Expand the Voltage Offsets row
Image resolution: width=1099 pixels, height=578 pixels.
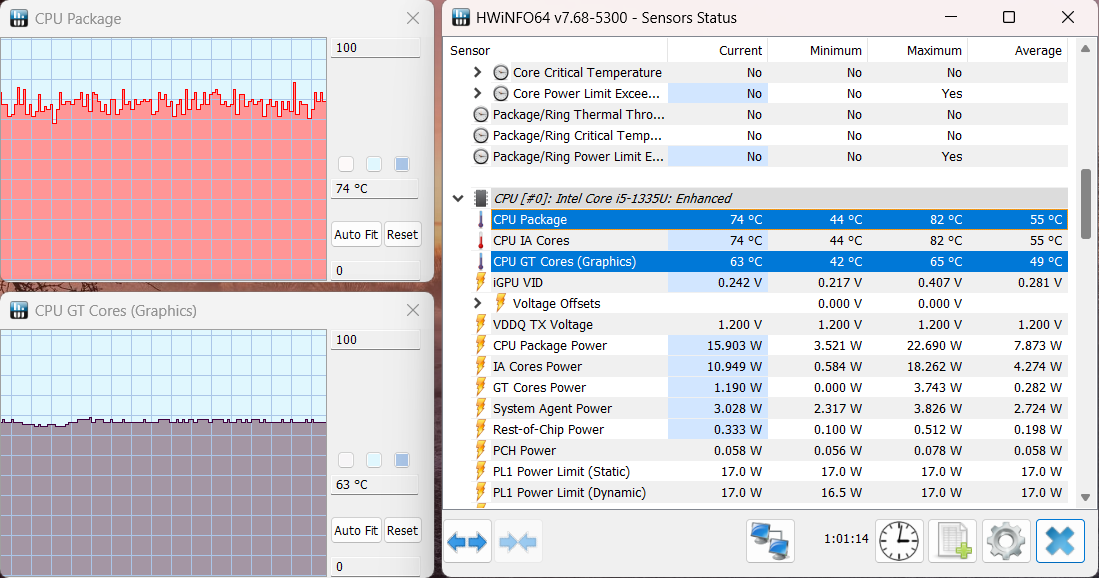477,303
